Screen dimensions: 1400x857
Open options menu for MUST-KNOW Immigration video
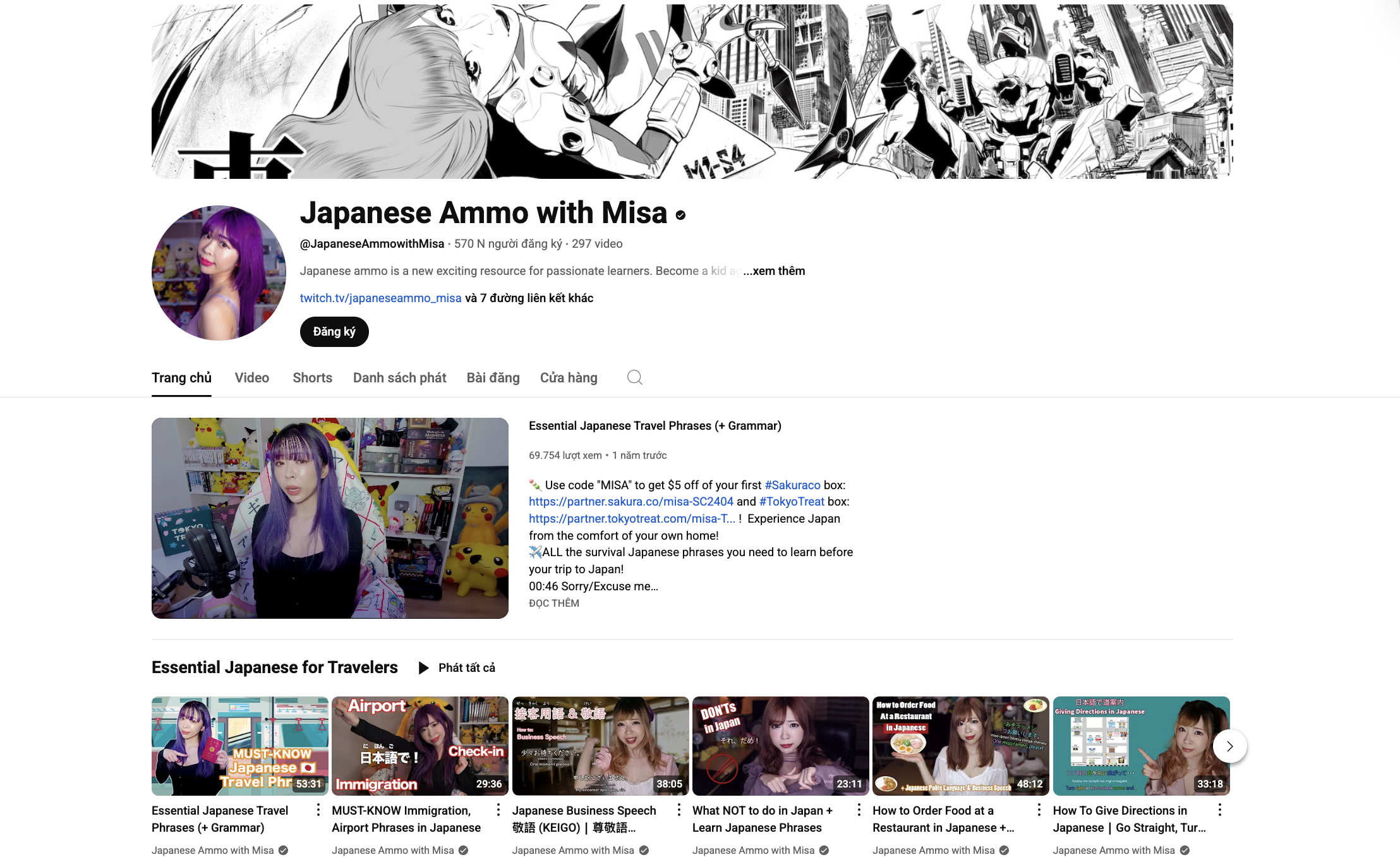pos(498,810)
